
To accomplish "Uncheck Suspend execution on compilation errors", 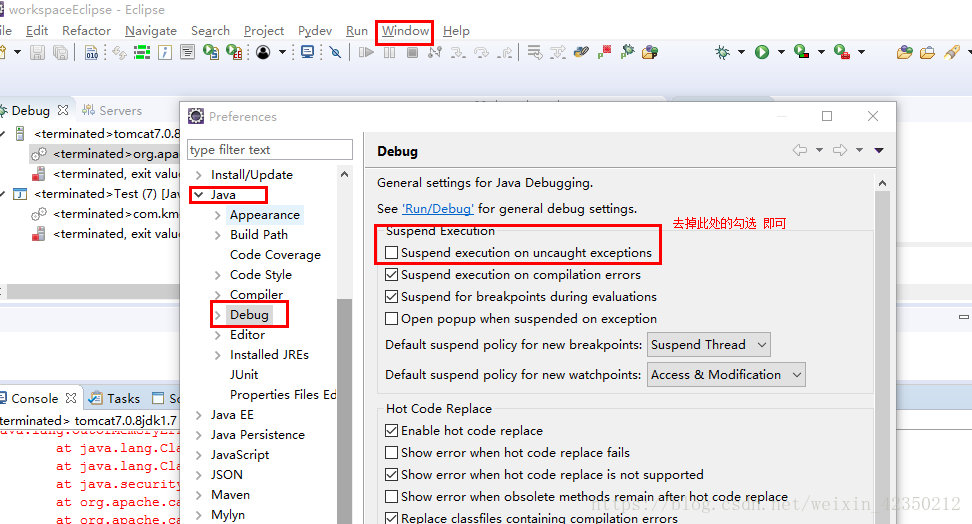I will [391, 275].
